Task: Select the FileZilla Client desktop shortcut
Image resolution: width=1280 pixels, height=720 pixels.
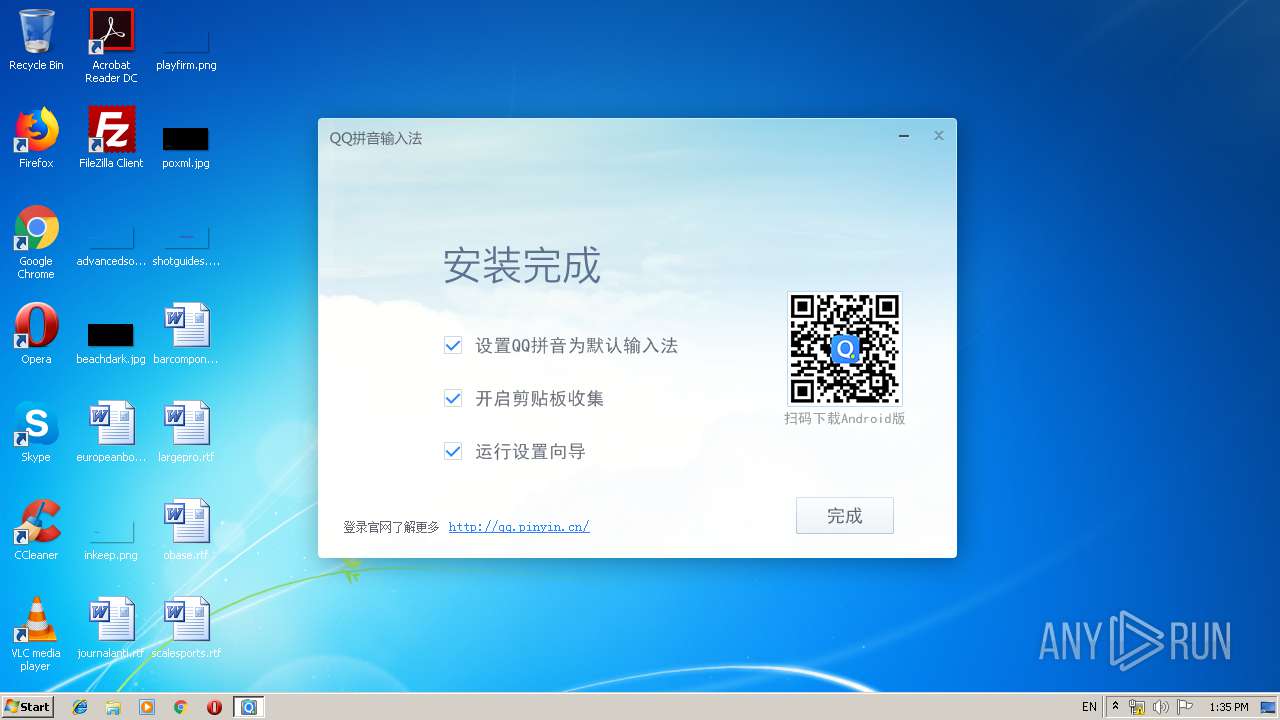Action: click(111, 139)
